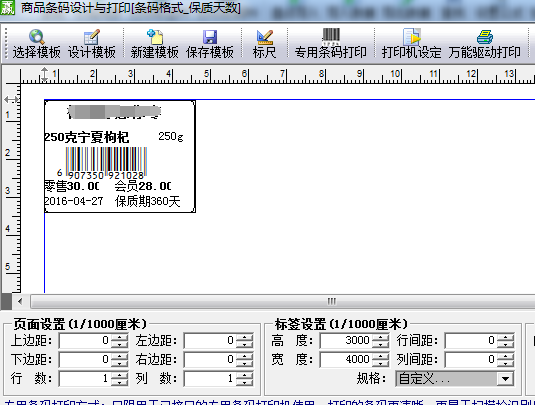The width and height of the screenshot is (535, 405).
Task: Toggle the 标尺 ruler tool
Action: 264,44
